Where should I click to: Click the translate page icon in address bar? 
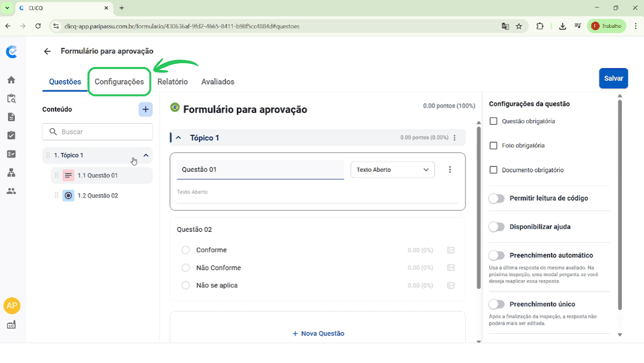(505, 26)
